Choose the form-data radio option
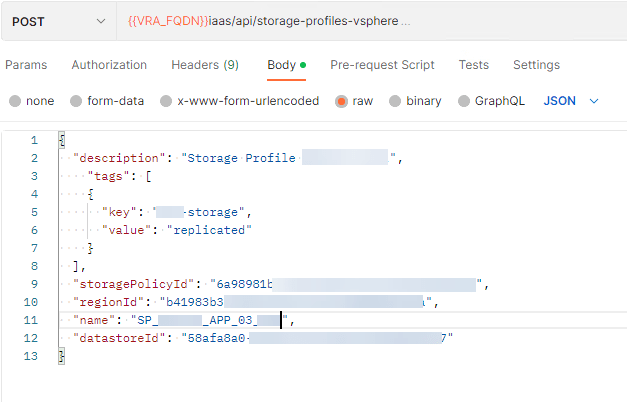 [x=76, y=101]
